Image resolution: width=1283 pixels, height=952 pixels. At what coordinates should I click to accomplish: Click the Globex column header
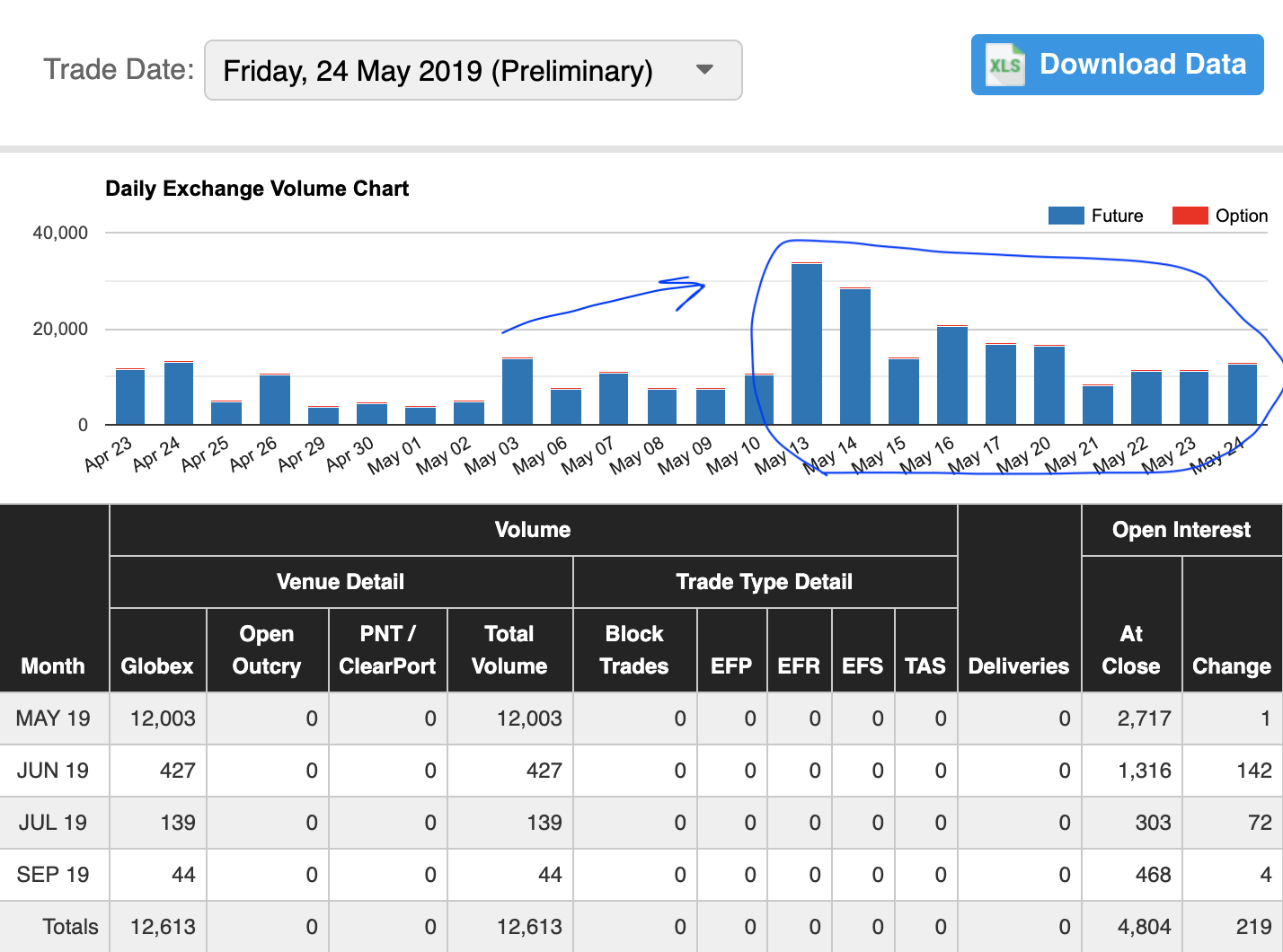[157, 666]
